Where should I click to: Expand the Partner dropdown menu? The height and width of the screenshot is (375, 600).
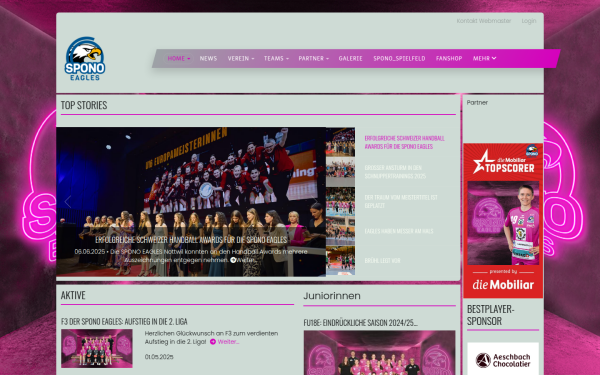point(313,59)
